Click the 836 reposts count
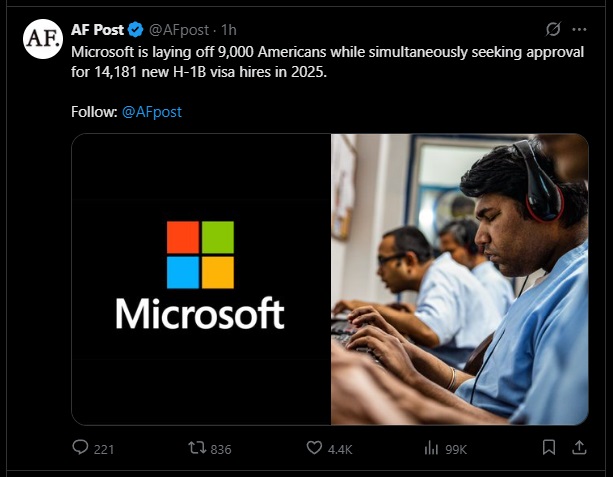Viewport: 613px width, 477px height. (221, 449)
